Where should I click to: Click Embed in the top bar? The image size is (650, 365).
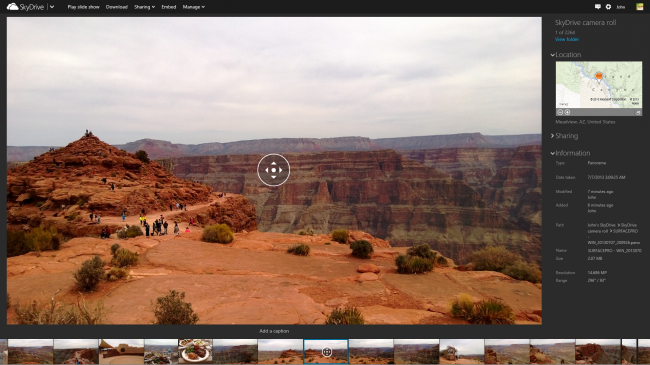coord(169,7)
